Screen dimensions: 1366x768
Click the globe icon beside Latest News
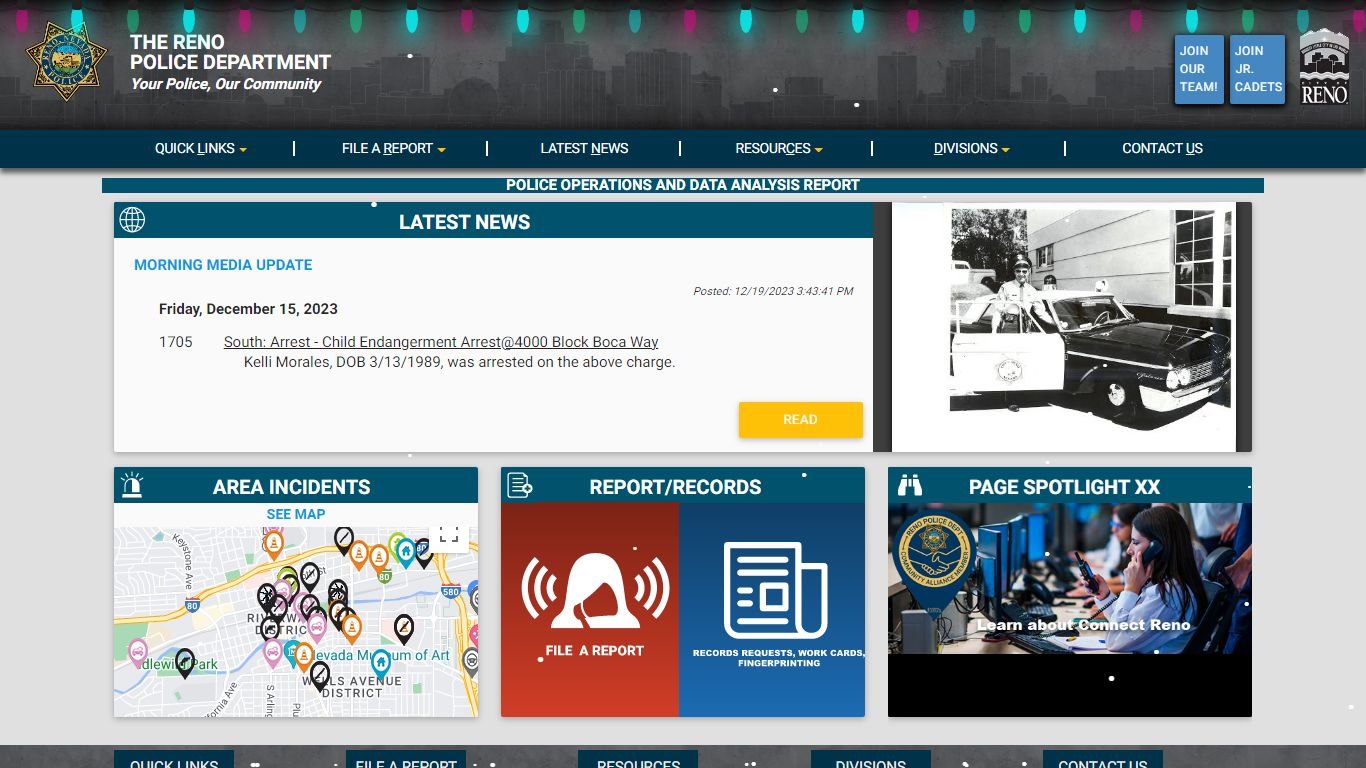tap(132, 220)
